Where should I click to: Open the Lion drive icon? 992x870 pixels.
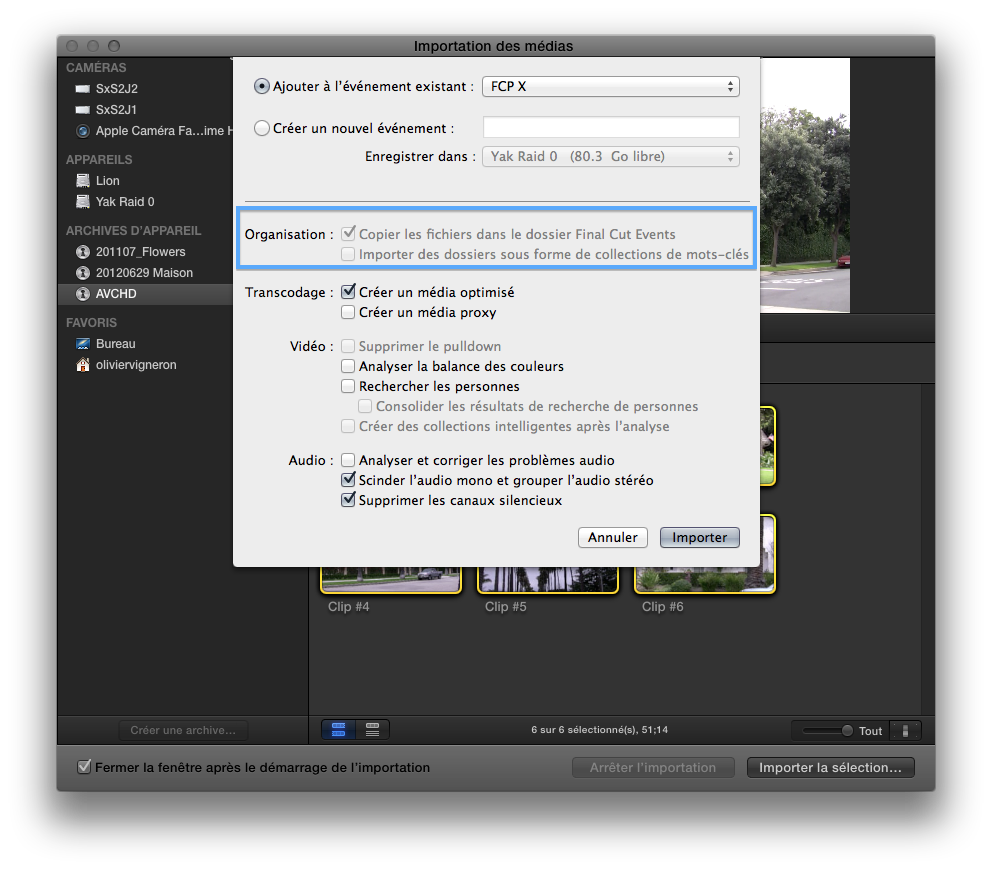82,180
